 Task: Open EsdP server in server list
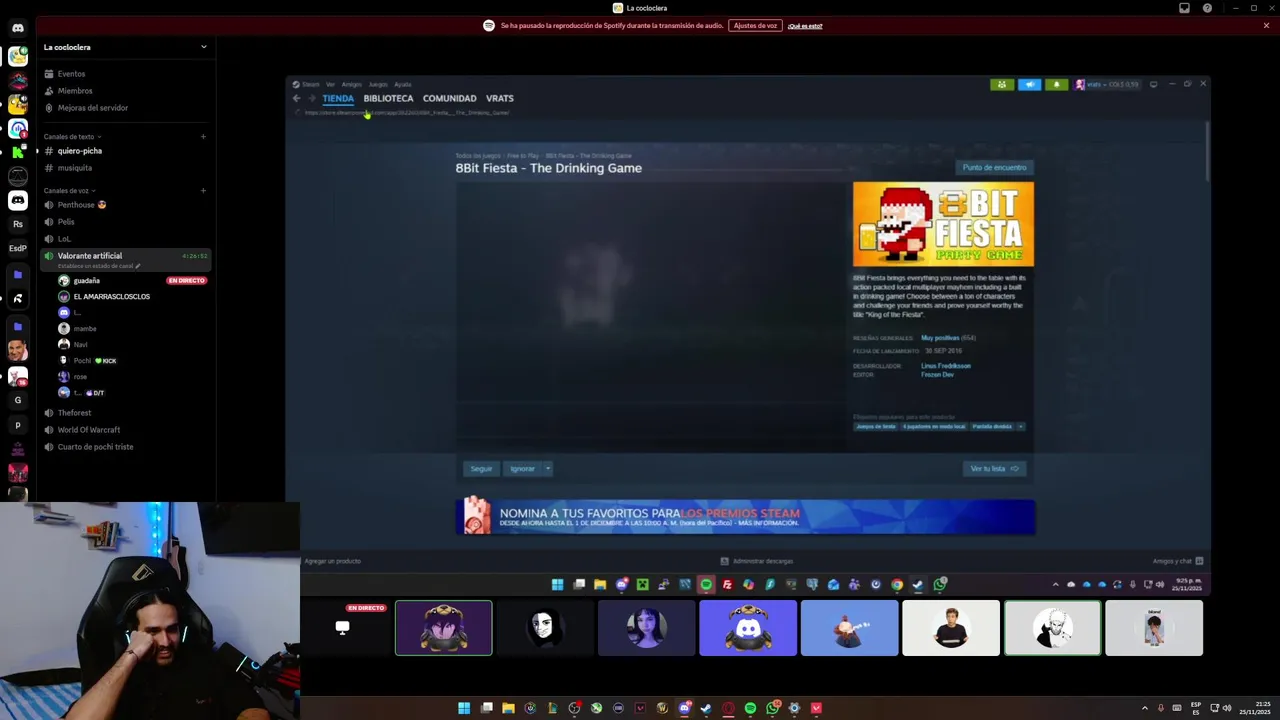[18, 248]
